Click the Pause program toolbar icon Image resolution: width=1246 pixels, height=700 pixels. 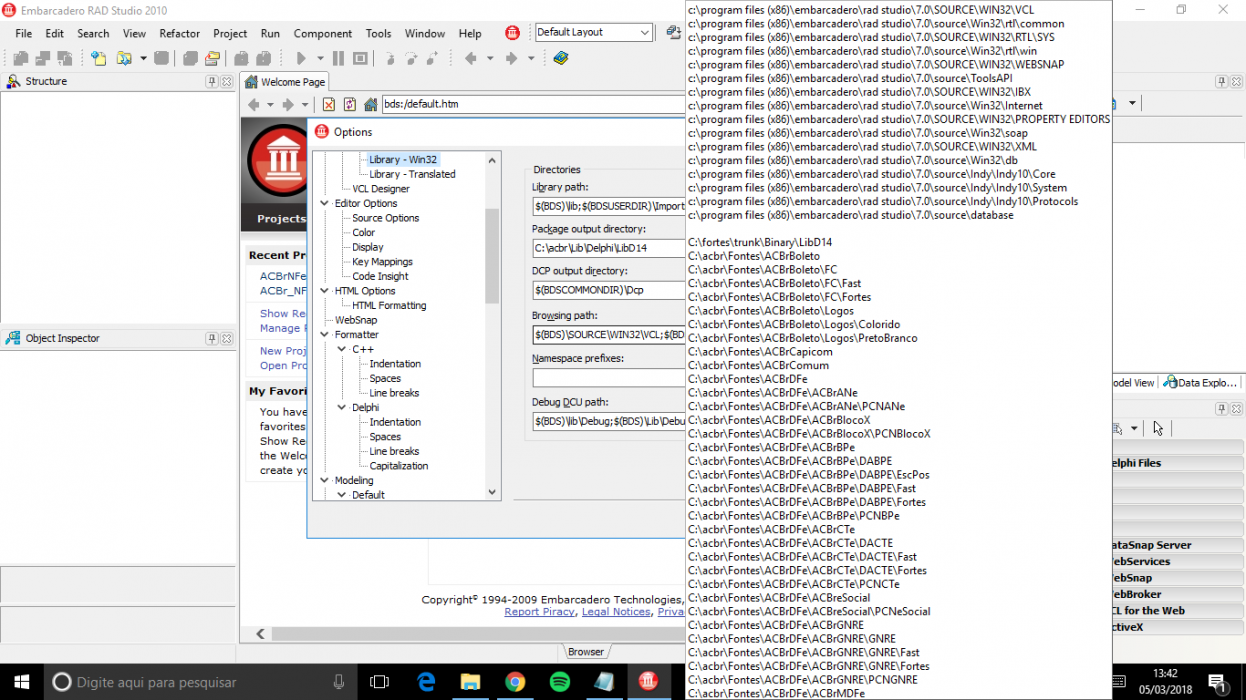338,58
